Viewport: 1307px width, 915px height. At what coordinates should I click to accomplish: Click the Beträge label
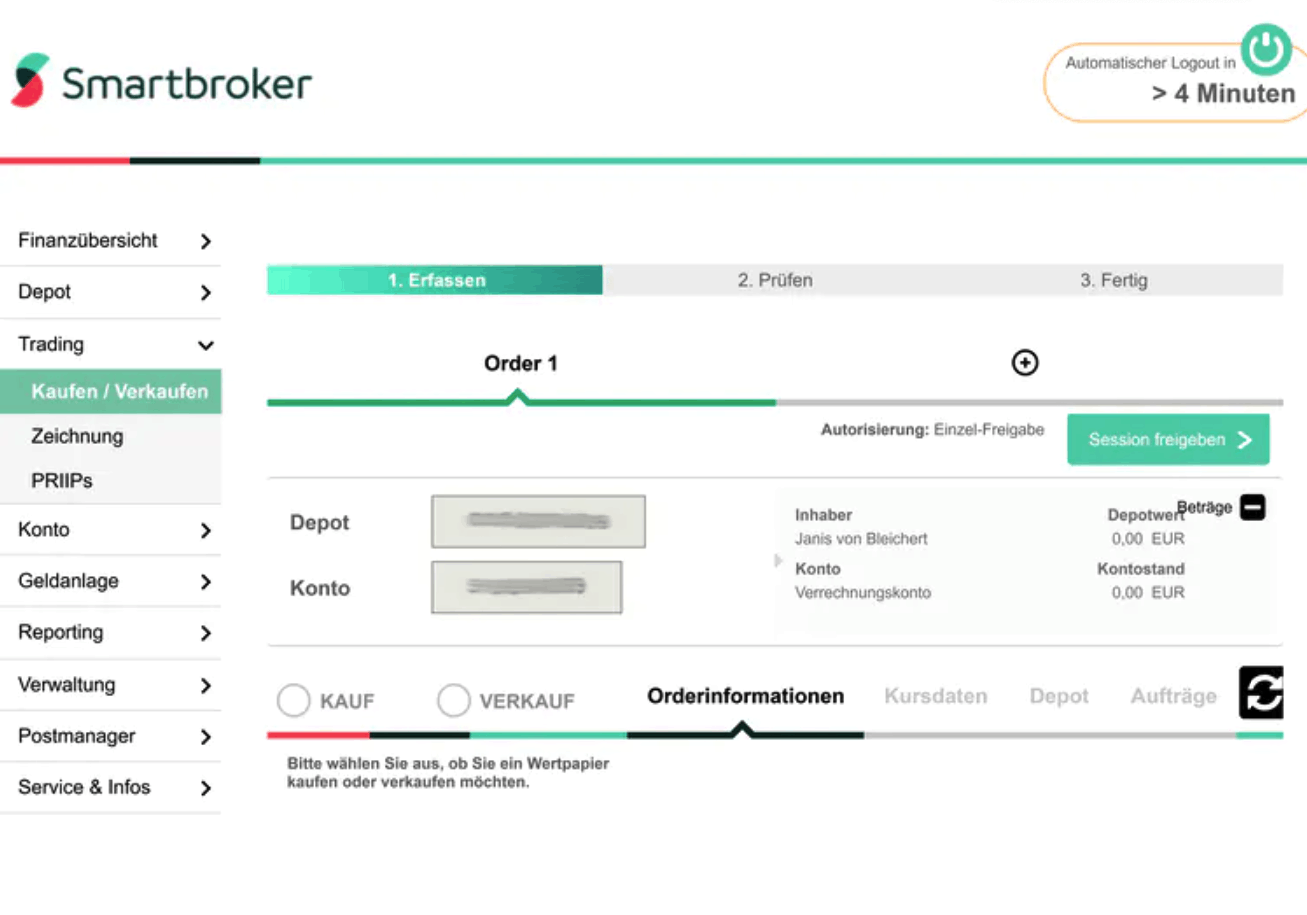coord(1204,507)
